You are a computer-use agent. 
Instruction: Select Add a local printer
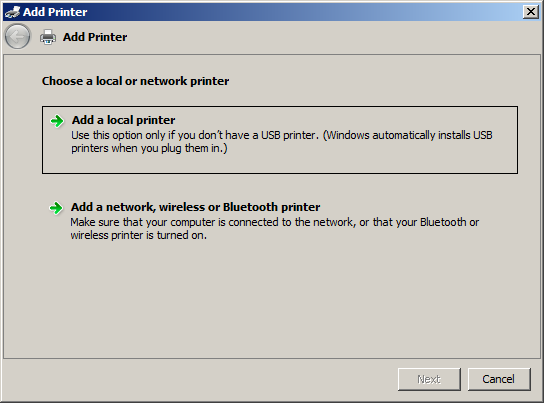coord(123,120)
